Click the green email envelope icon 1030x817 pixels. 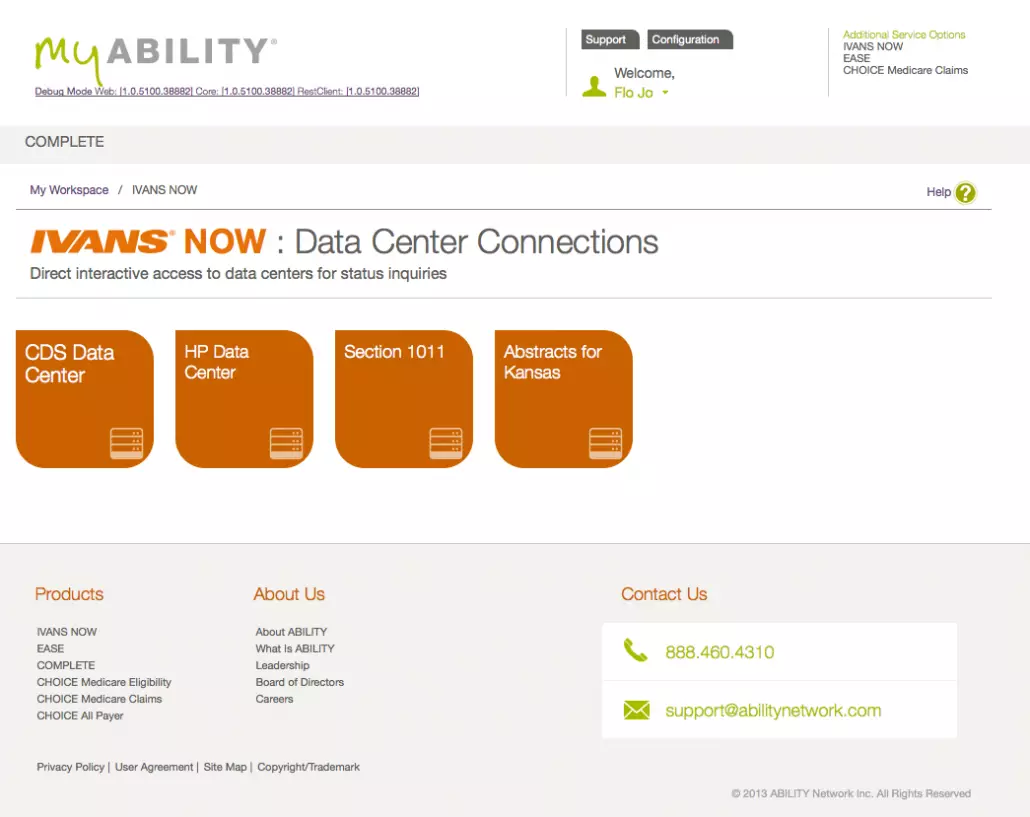pyautogui.click(x=636, y=710)
